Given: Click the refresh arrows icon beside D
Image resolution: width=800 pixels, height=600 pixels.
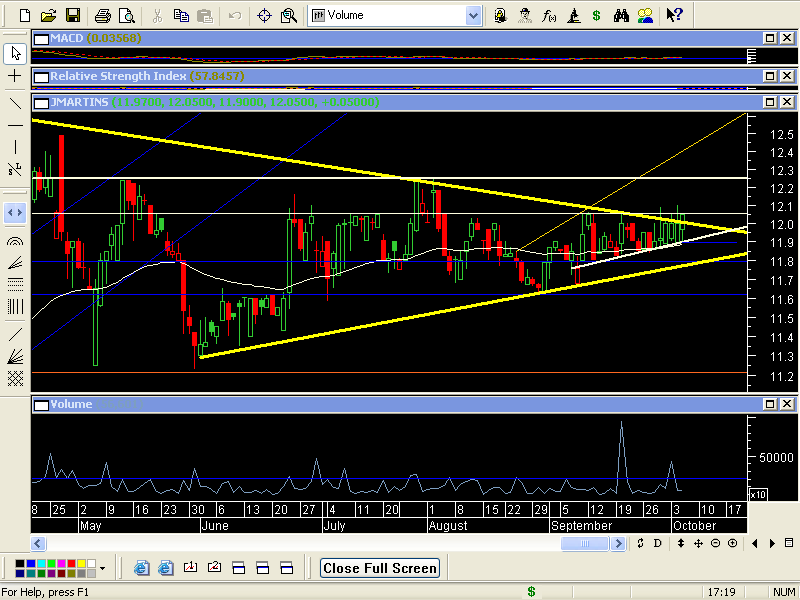Looking at the screenshot, I should click(640, 543).
